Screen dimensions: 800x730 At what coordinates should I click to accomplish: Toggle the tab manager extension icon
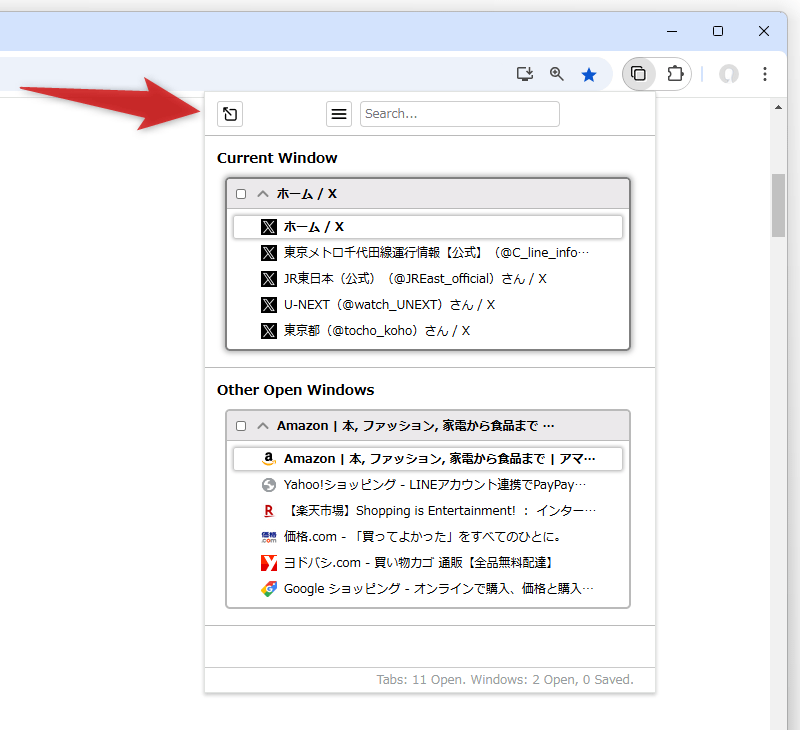pos(638,74)
